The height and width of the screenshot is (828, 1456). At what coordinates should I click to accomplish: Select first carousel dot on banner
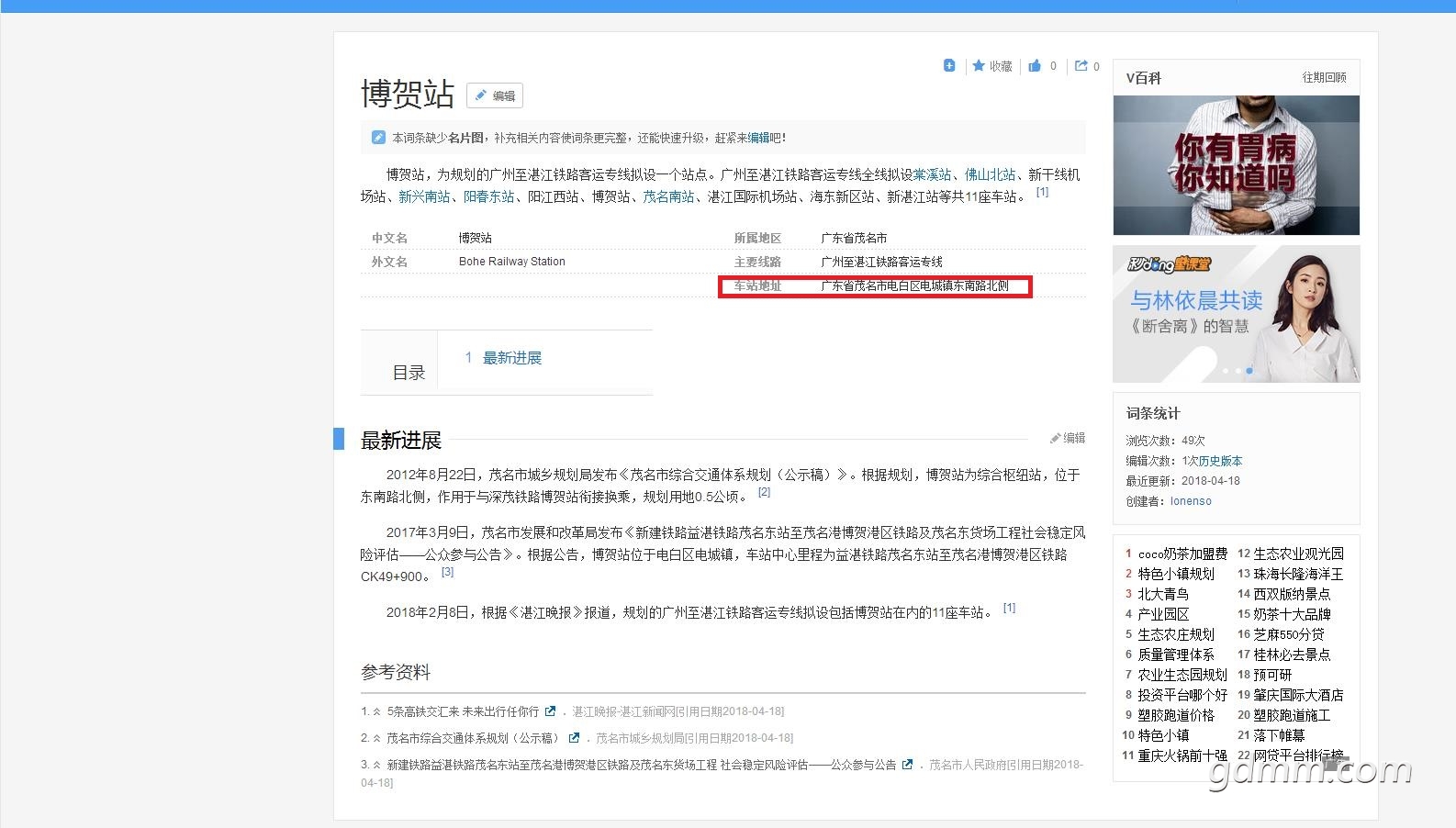pos(1225,371)
